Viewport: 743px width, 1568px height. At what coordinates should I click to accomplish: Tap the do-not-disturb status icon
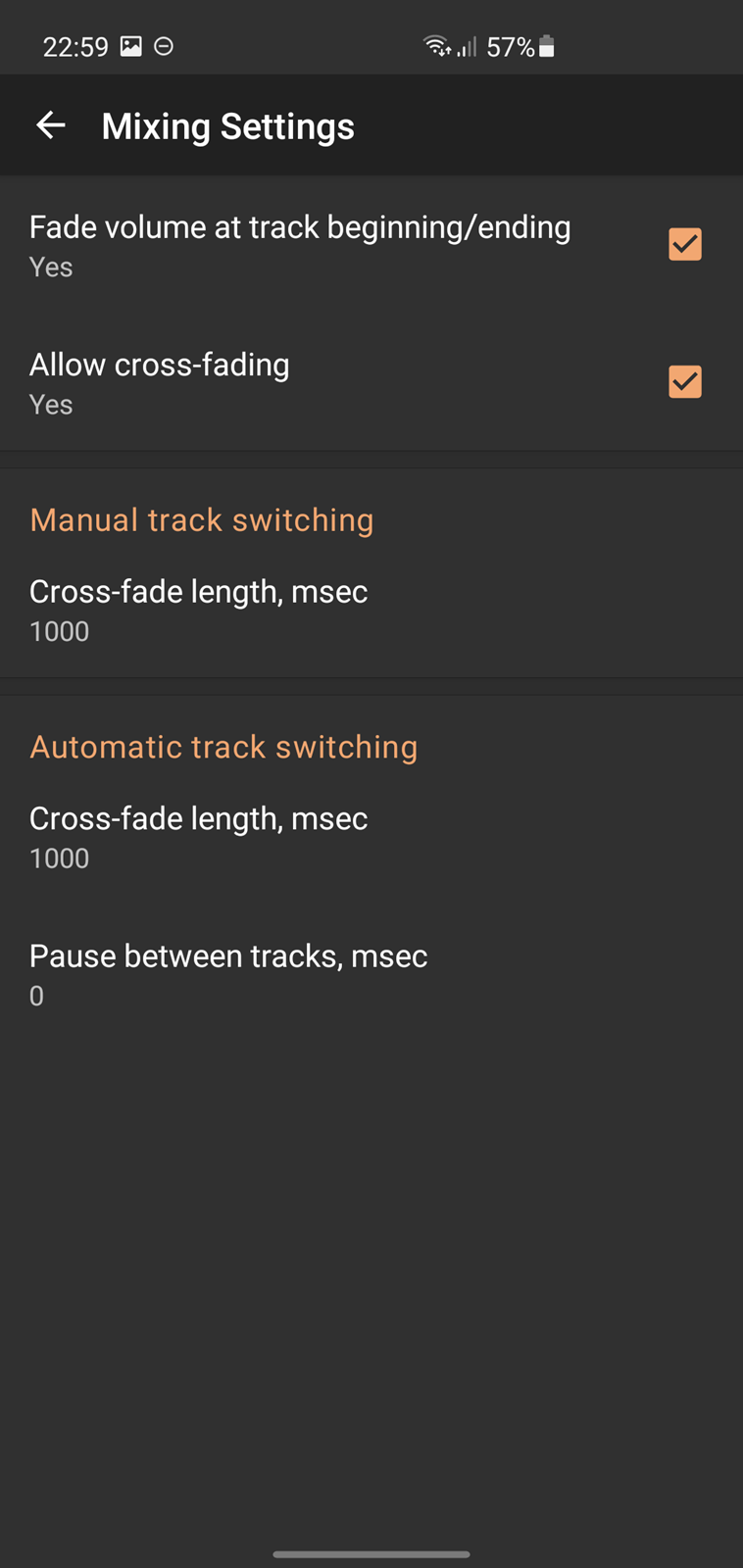(x=164, y=46)
